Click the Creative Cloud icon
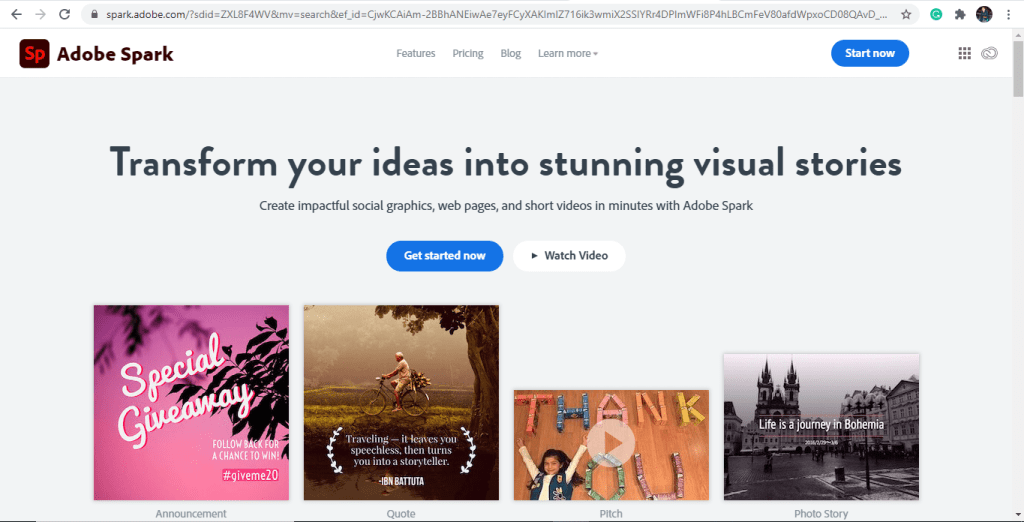Image resolution: width=1024 pixels, height=522 pixels. tap(989, 54)
